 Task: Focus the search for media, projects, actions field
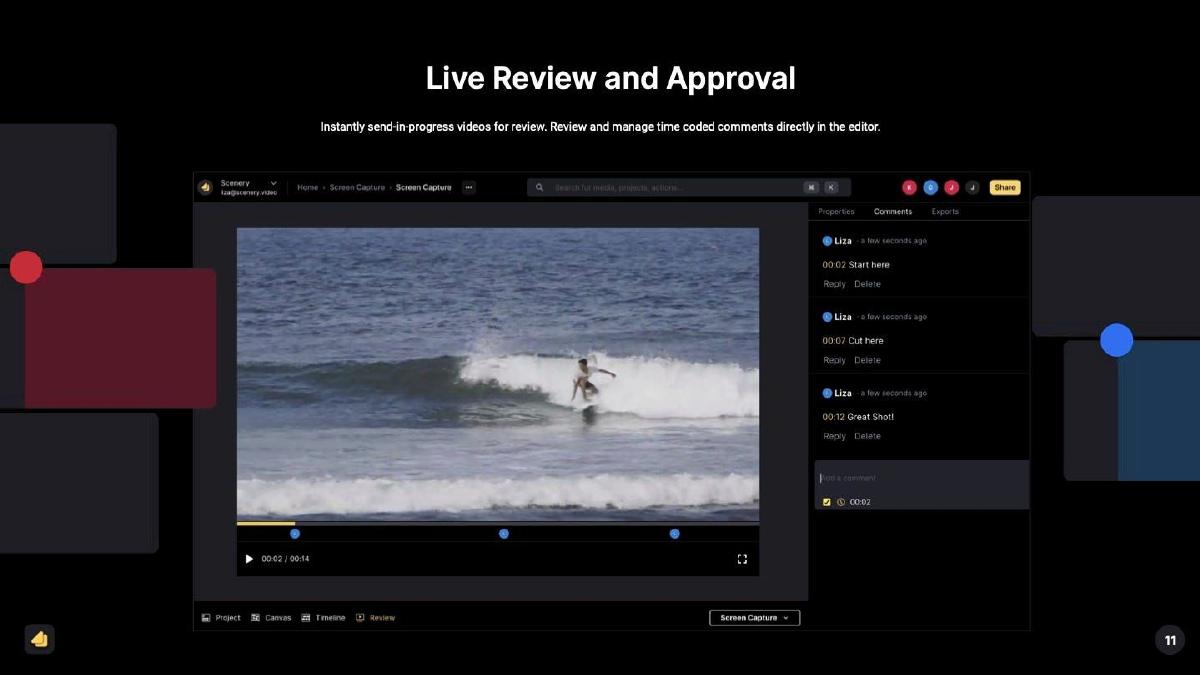pyautogui.click(x=689, y=187)
